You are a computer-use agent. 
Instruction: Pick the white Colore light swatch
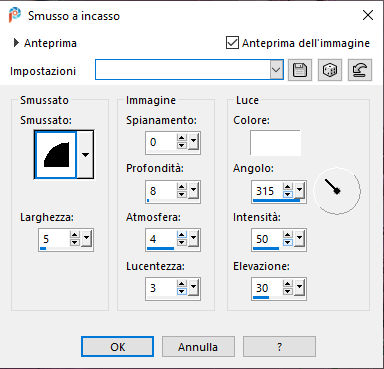275,143
